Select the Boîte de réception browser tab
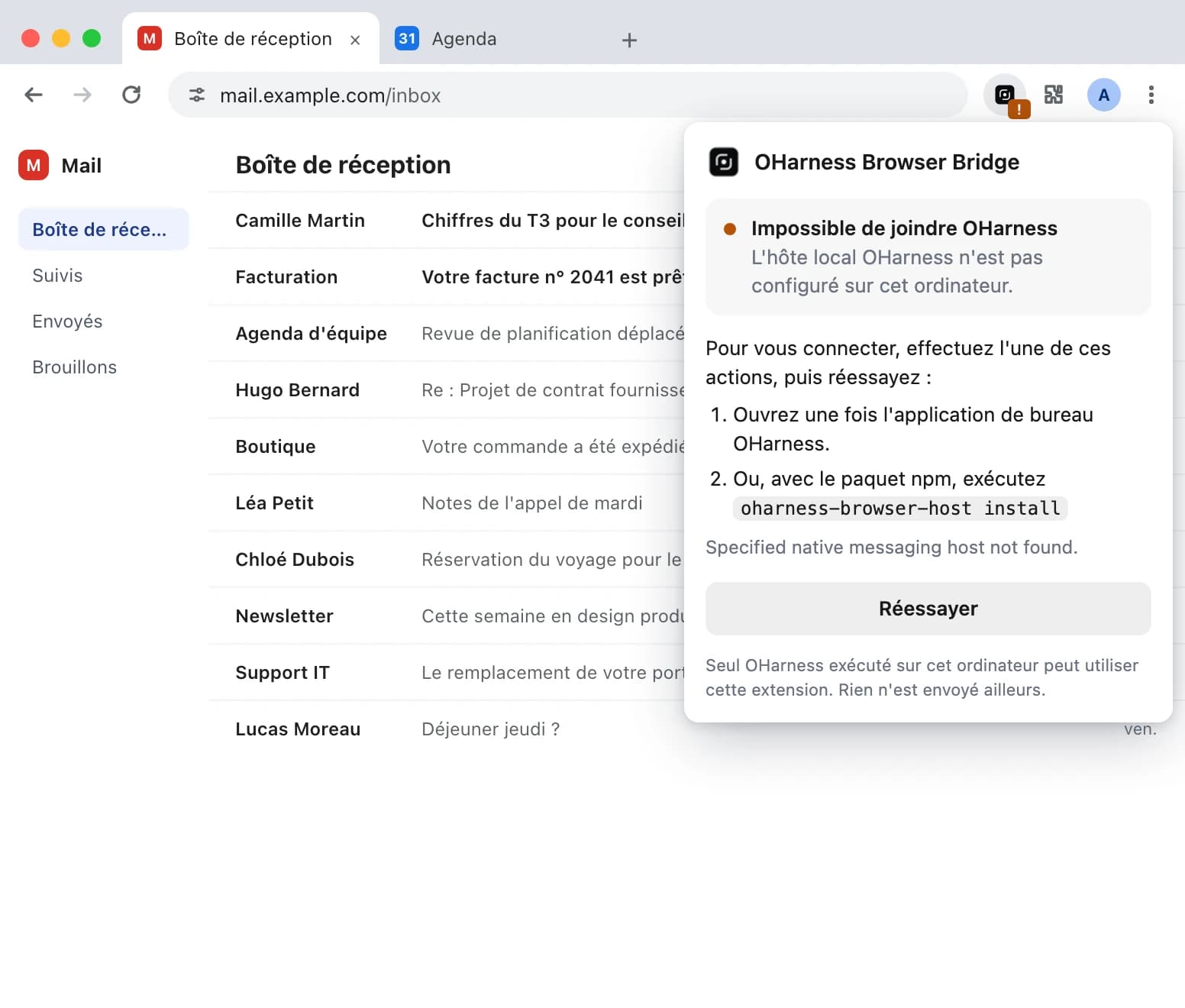The image size is (1185, 1008). (x=250, y=38)
